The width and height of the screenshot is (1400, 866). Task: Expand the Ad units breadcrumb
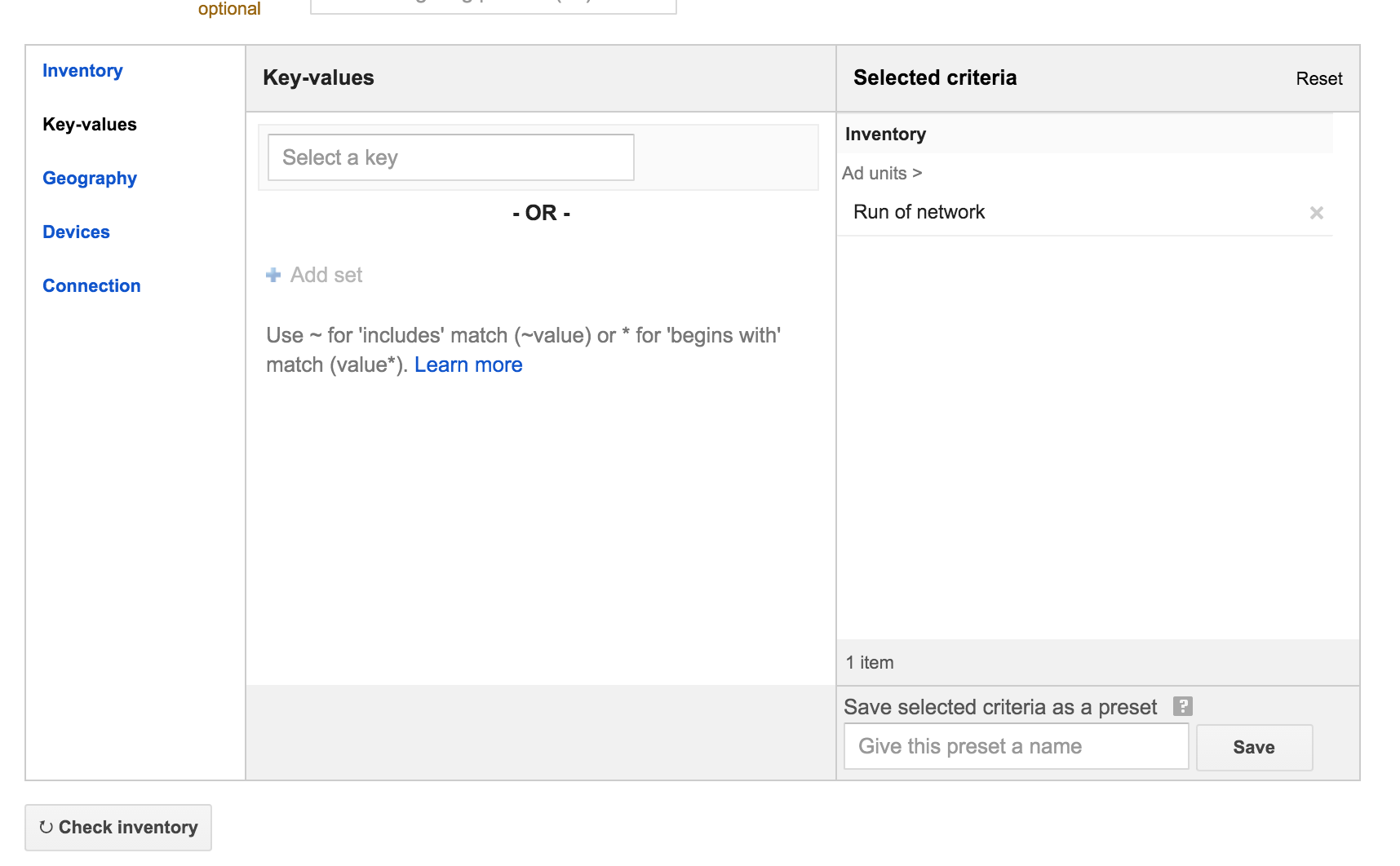[881, 174]
